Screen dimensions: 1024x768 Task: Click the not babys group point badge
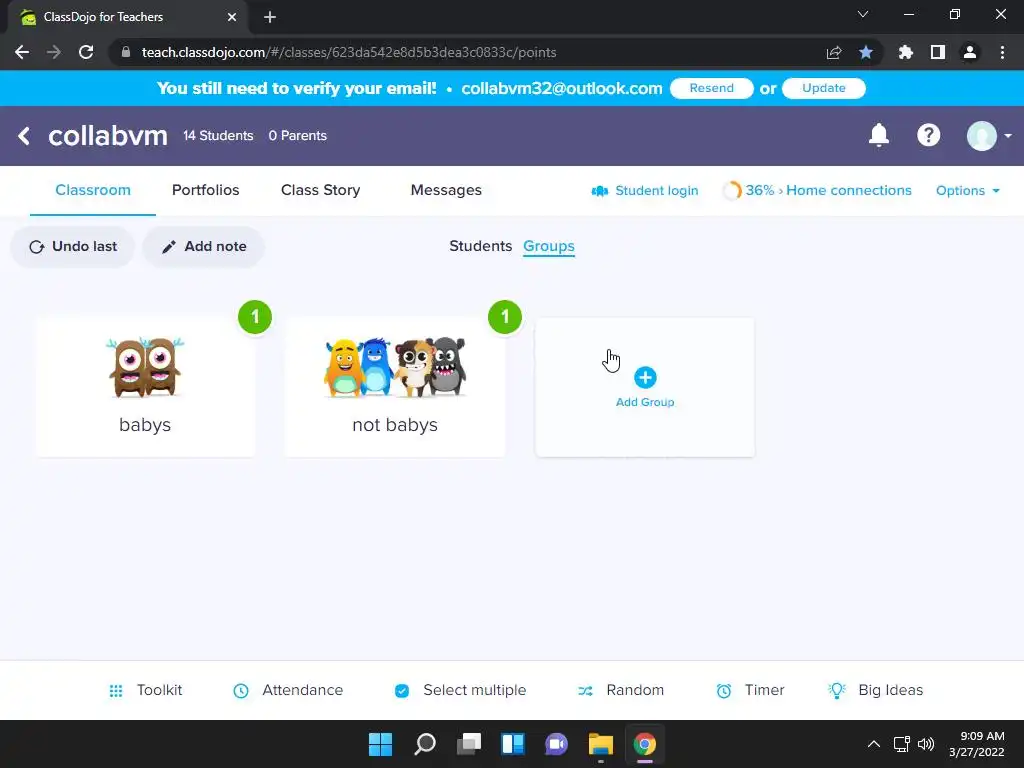[505, 317]
